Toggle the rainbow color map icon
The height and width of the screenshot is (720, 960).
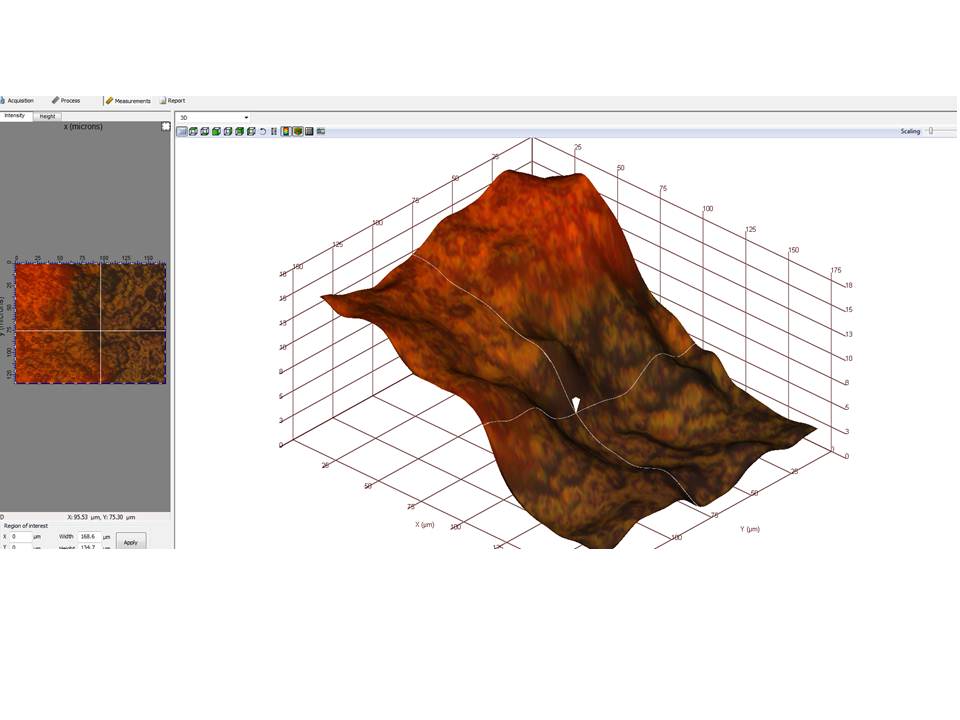286,131
